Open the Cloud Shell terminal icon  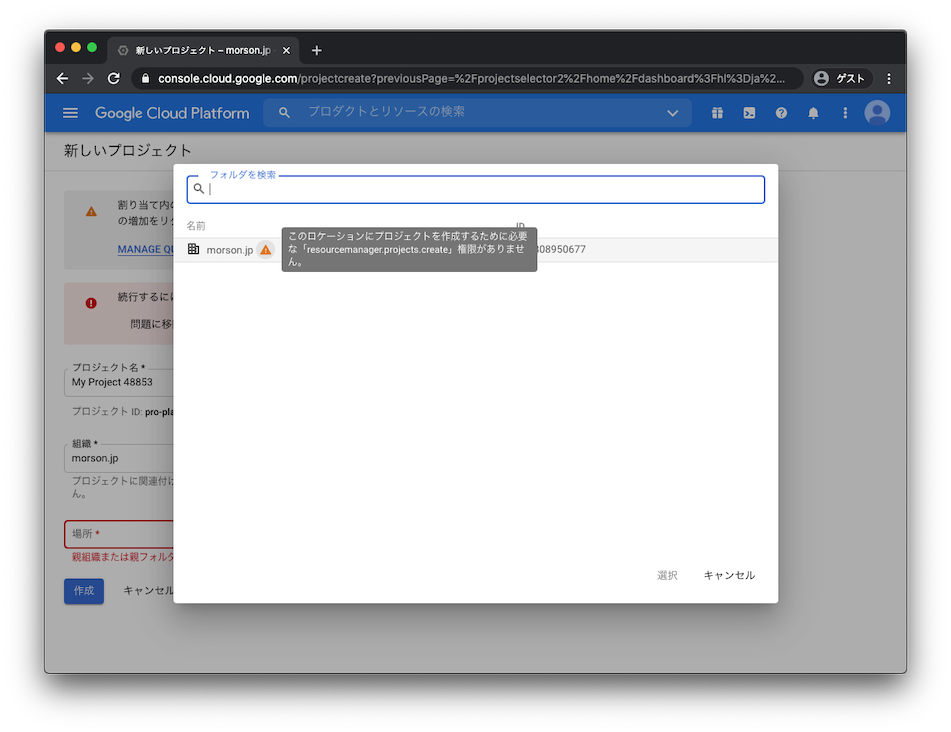point(749,113)
